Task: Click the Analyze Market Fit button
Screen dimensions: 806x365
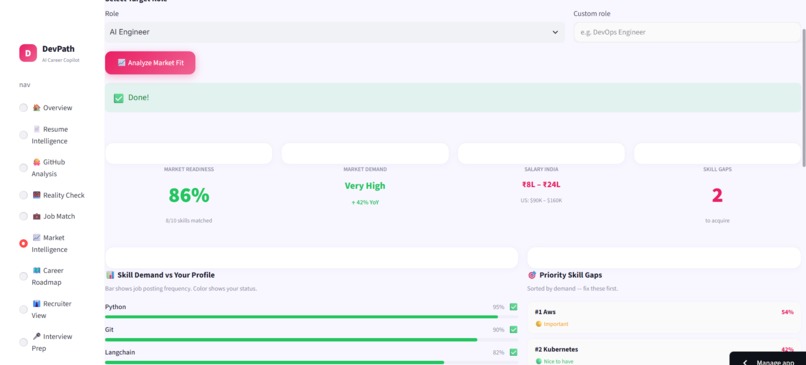Action: 150,63
